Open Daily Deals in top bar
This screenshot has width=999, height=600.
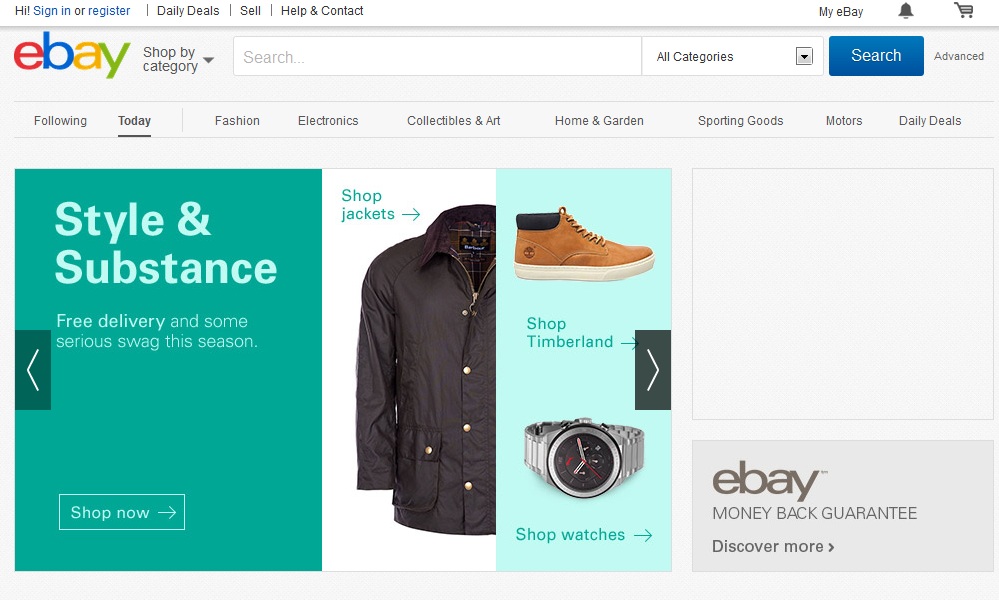pos(188,11)
